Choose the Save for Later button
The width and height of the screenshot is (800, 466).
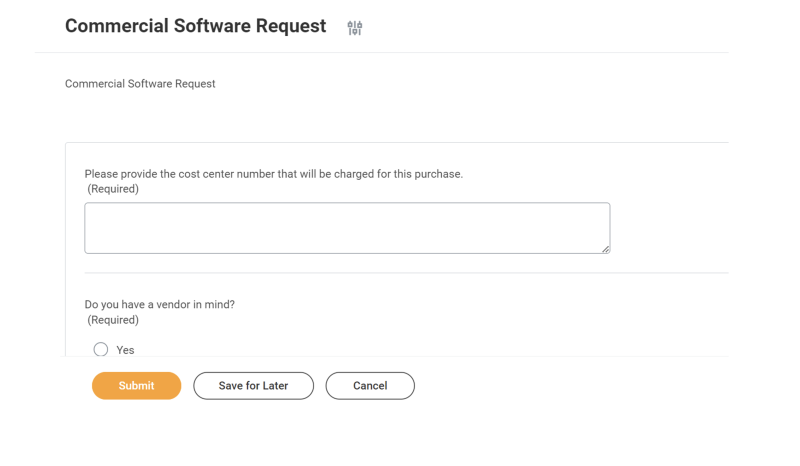click(253, 386)
